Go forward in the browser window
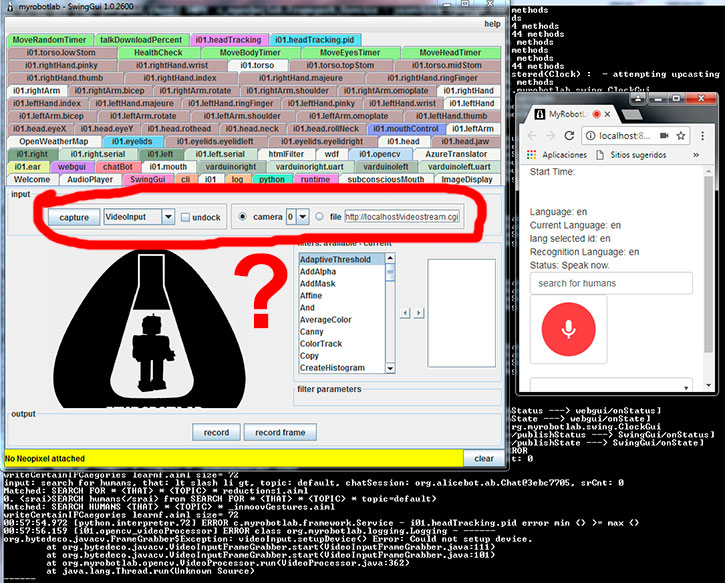This screenshot has width=725, height=583. tap(550, 135)
